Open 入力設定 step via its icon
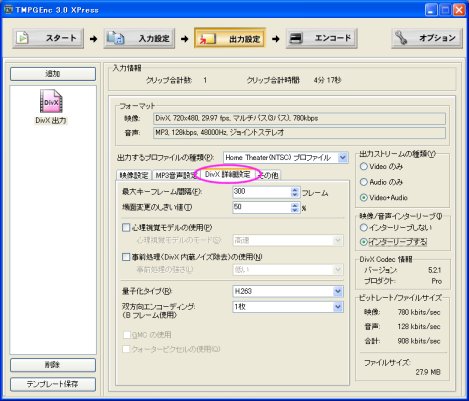 pyautogui.click(x=115, y=38)
